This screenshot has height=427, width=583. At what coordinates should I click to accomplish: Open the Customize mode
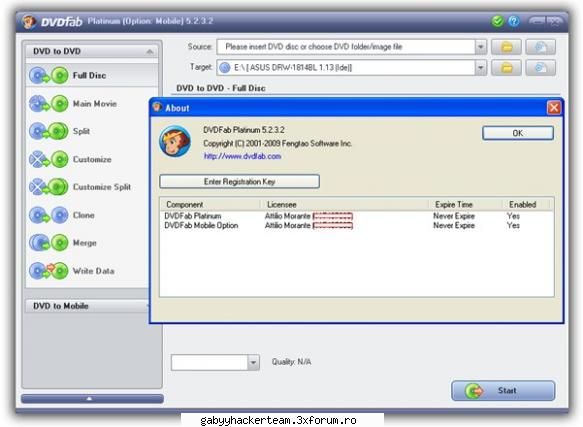92,159
